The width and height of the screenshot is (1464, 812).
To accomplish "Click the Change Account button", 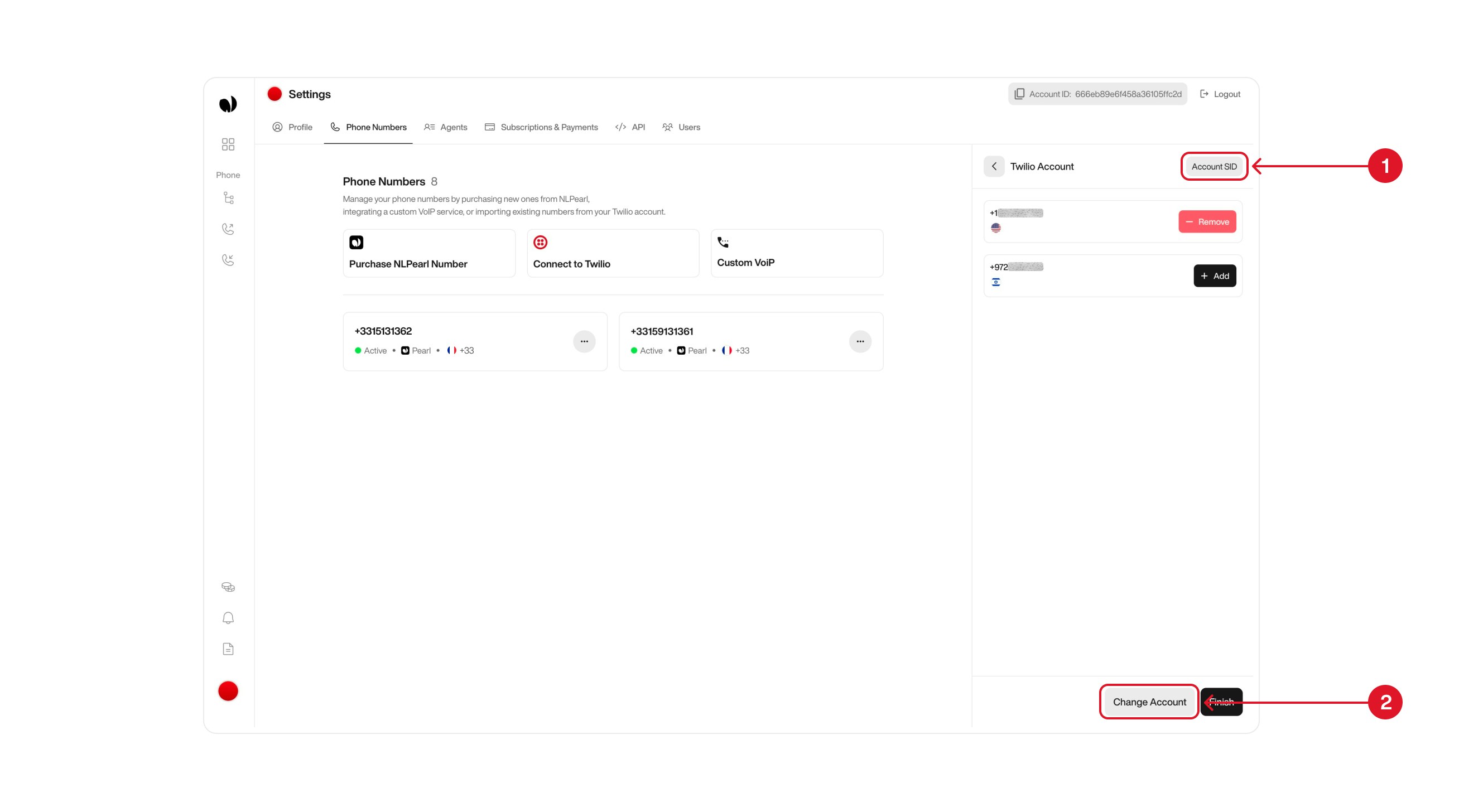I will [x=1149, y=701].
